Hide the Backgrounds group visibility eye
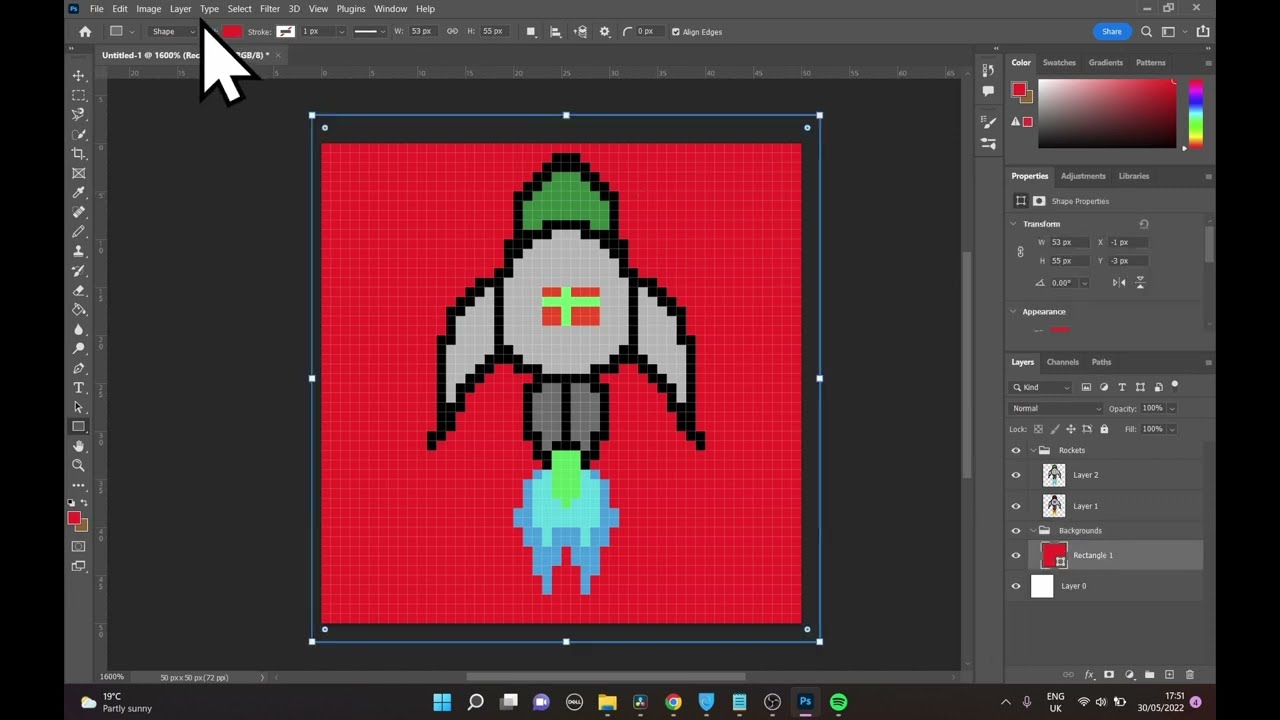Screen dimensions: 1280x720 point(1016,531)
